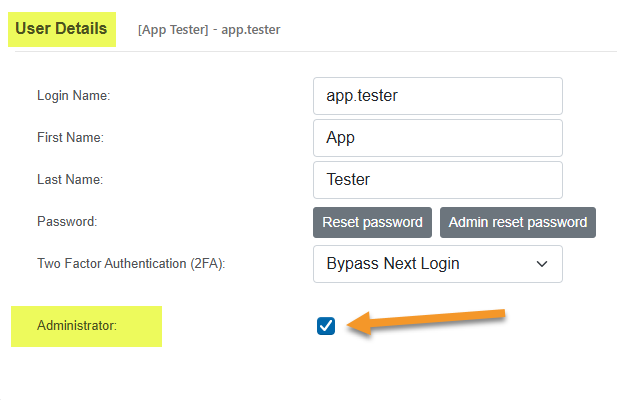Click the Two Factor Authentication (2FA) label

coord(131,264)
